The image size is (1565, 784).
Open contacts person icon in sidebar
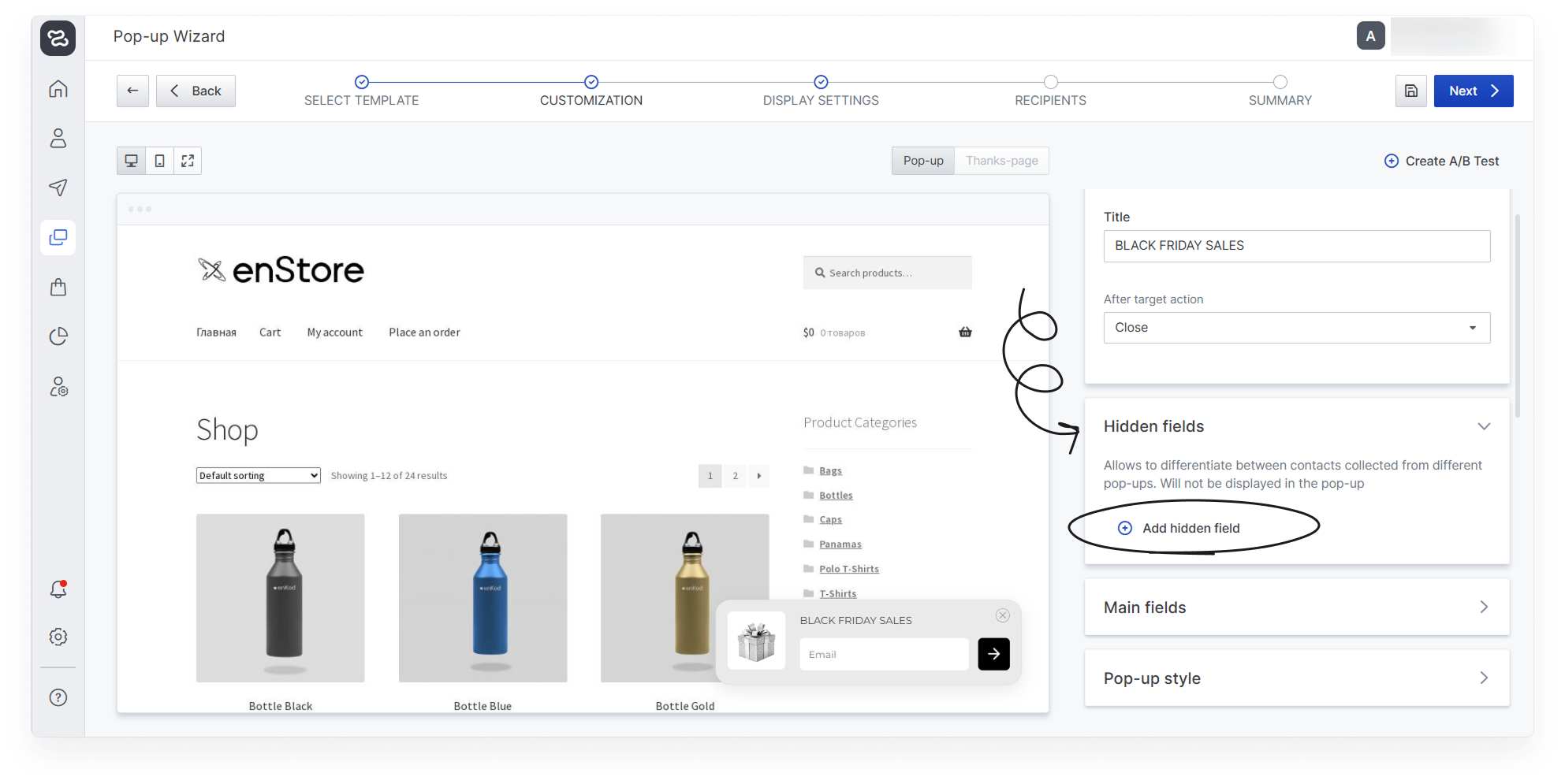58,139
